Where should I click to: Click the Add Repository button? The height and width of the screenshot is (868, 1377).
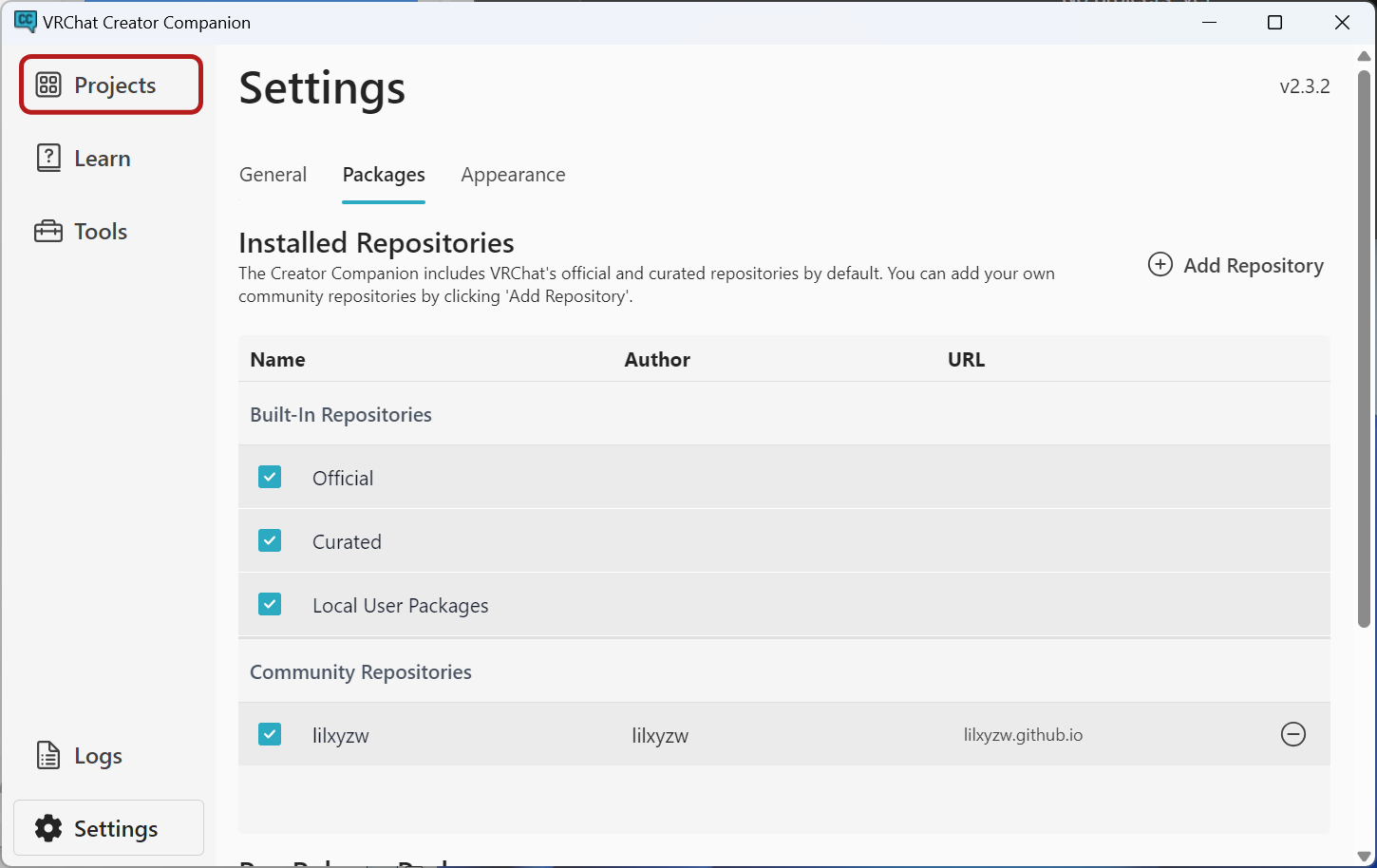tap(1236, 265)
